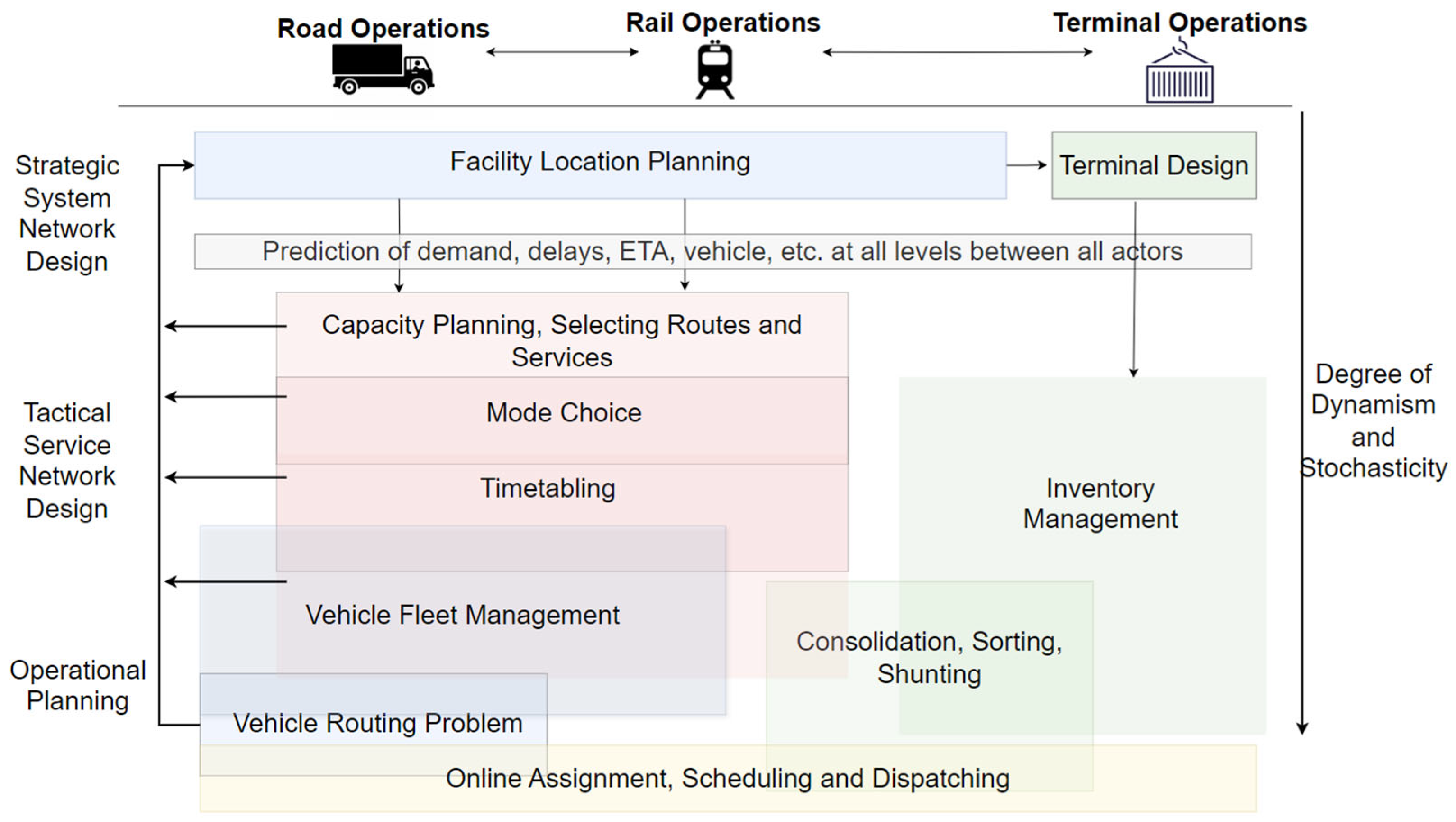Image resolution: width=1456 pixels, height=822 pixels.
Task: Click the black truck icon
Action: coord(382,69)
